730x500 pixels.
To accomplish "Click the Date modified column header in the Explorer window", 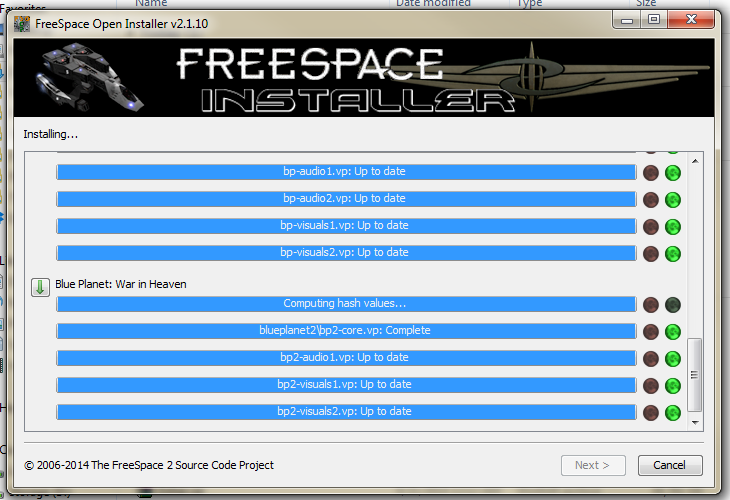I will pos(433,4).
